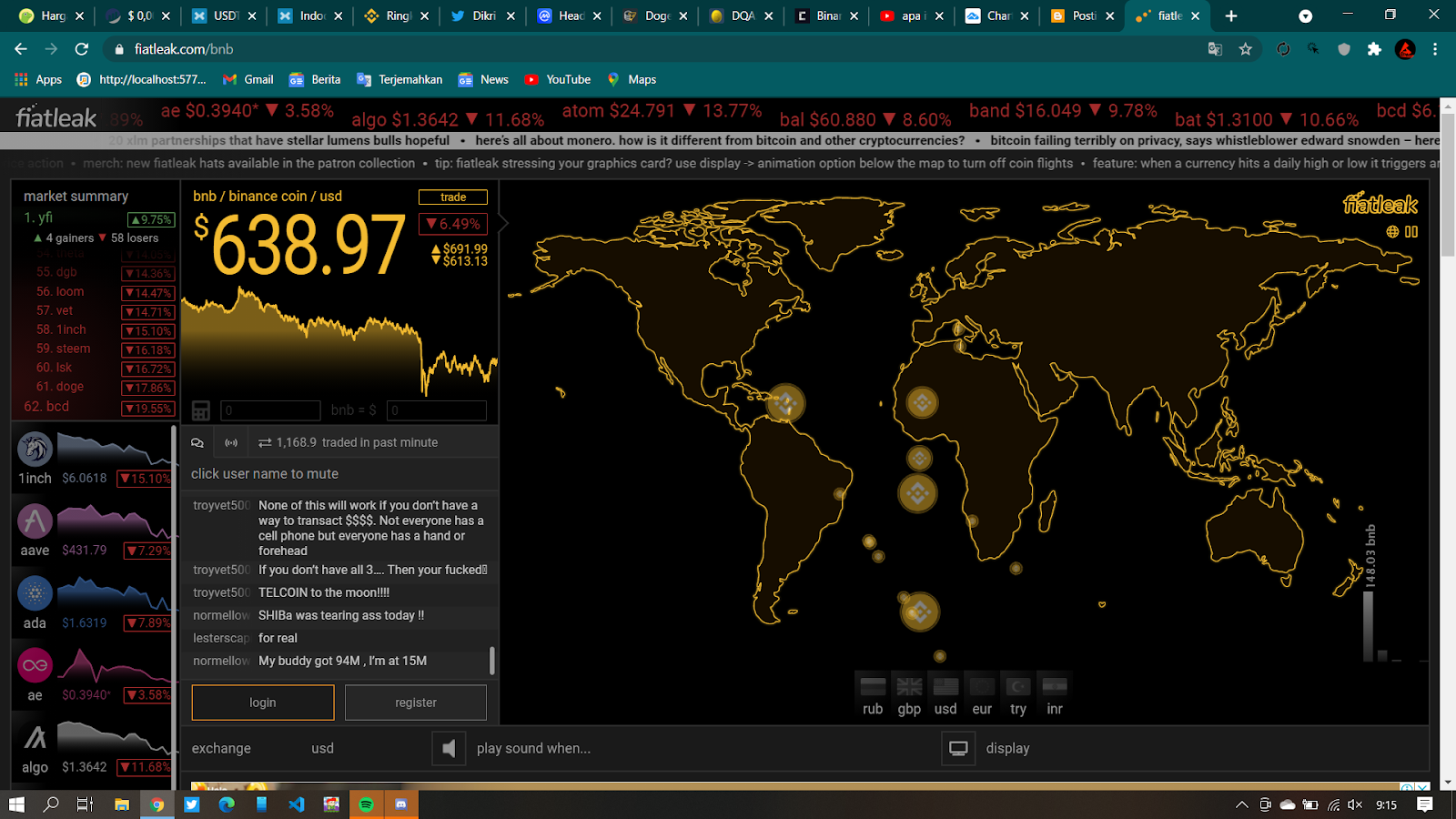
Task: Toggle the eur currency flag
Action: click(x=982, y=695)
